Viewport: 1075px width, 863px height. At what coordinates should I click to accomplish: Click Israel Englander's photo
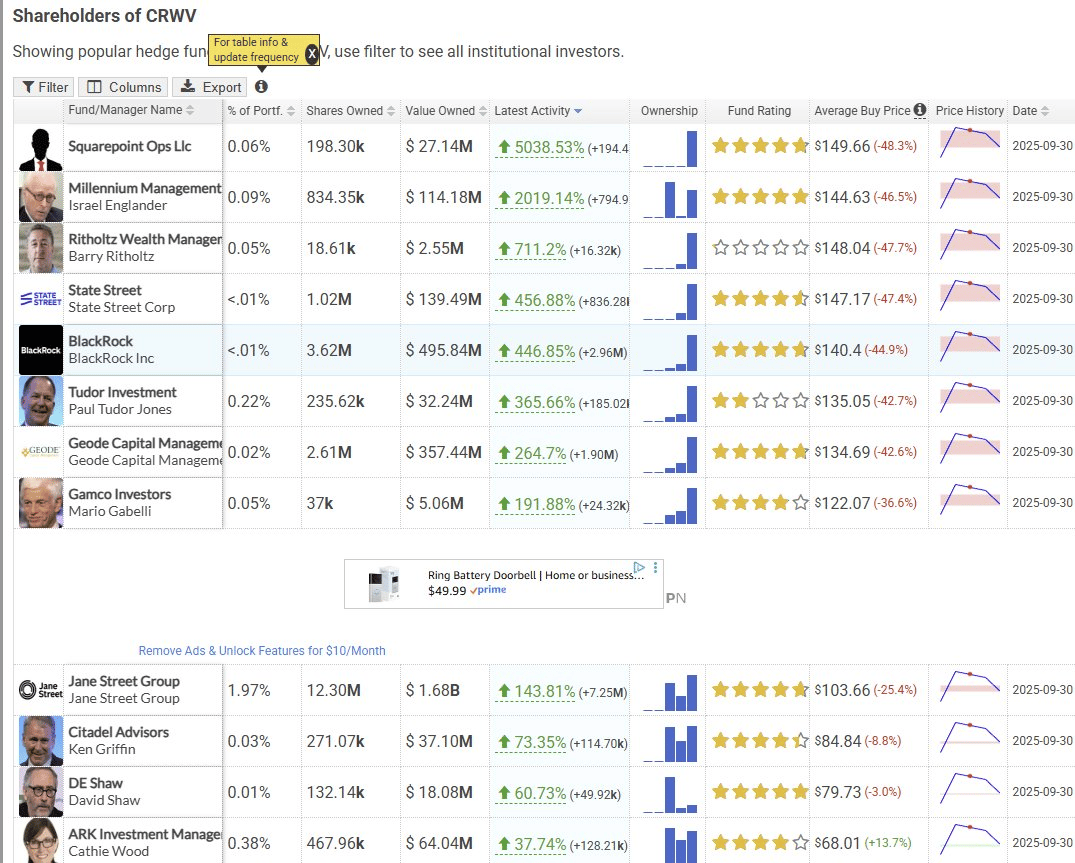[x=40, y=197]
